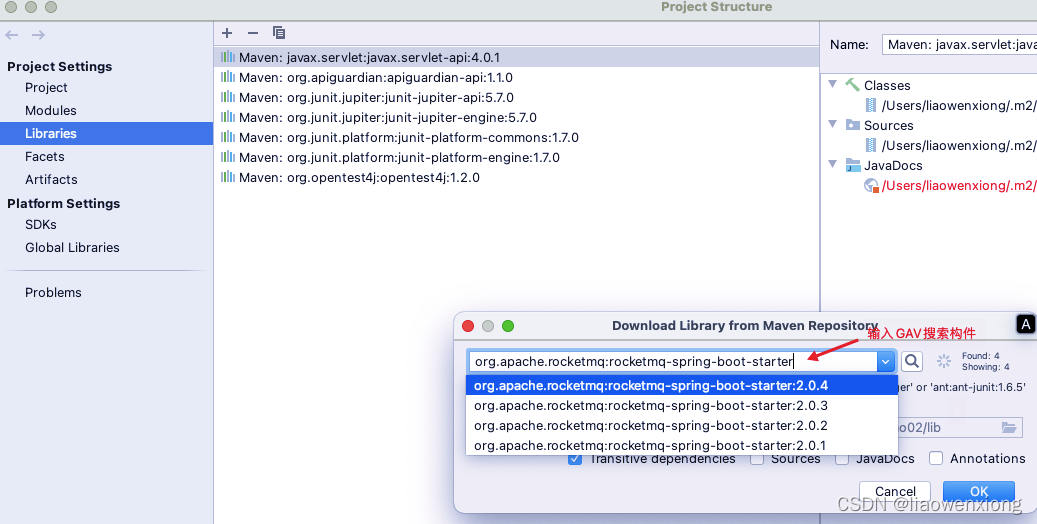Enable the JavaDocs checkbox in Maven dialog
This screenshot has width=1037, height=524.
click(x=842, y=458)
